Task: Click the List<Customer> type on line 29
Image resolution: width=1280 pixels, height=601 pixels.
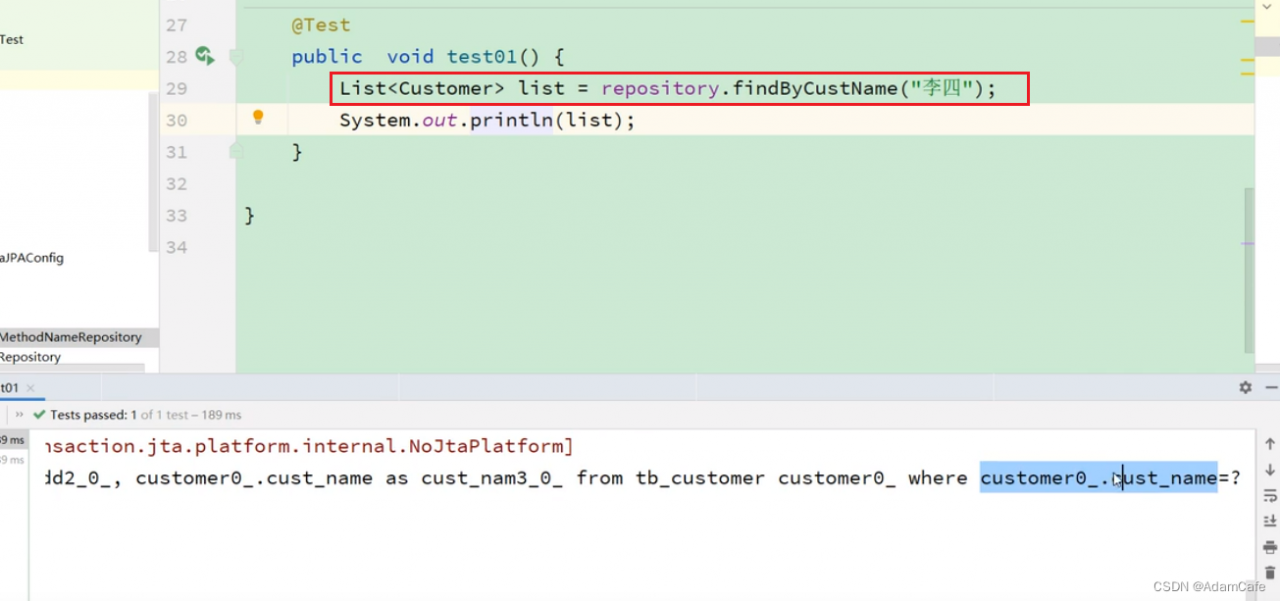Action: click(422, 88)
